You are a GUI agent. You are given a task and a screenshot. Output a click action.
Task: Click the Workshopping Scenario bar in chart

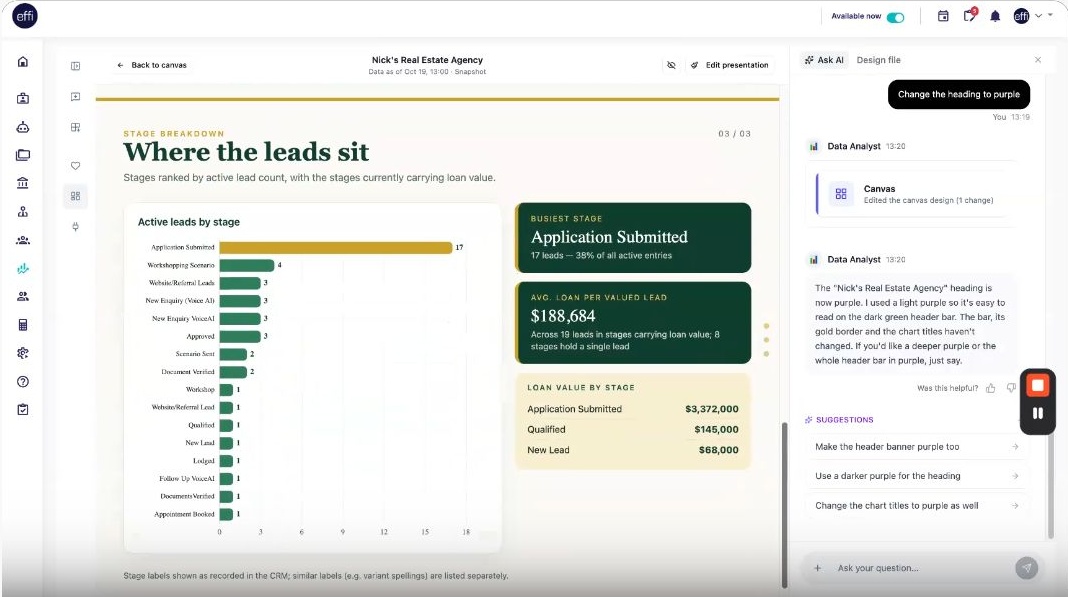pyautogui.click(x=247, y=265)
